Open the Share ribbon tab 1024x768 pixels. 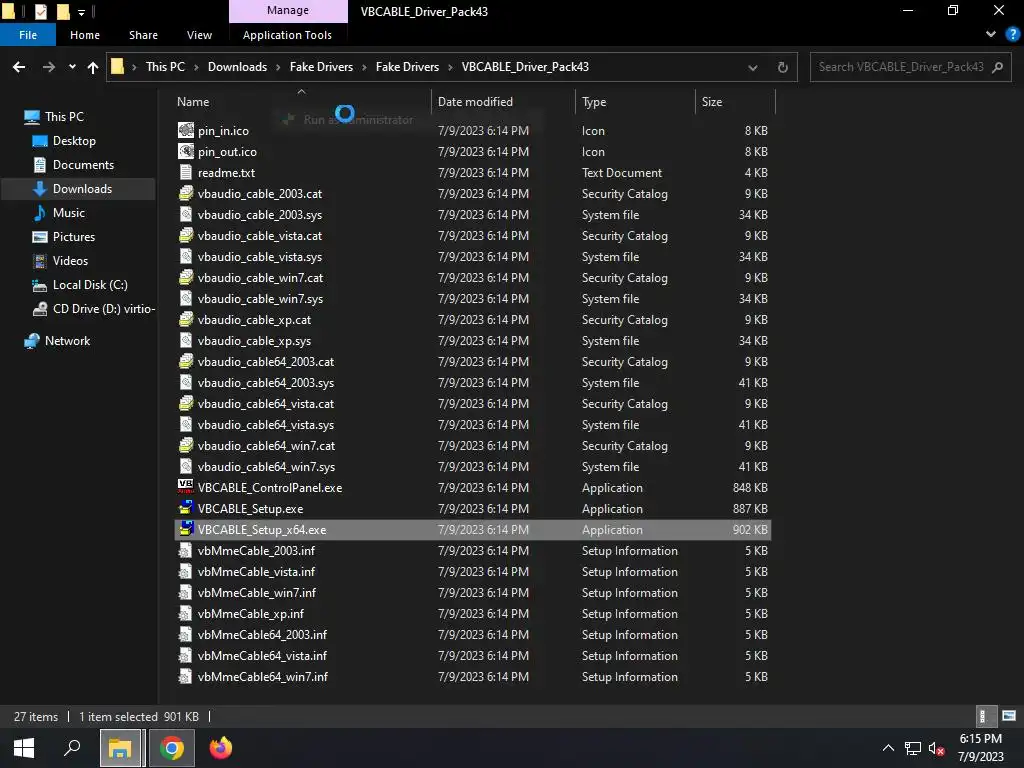tap(143, 35)
